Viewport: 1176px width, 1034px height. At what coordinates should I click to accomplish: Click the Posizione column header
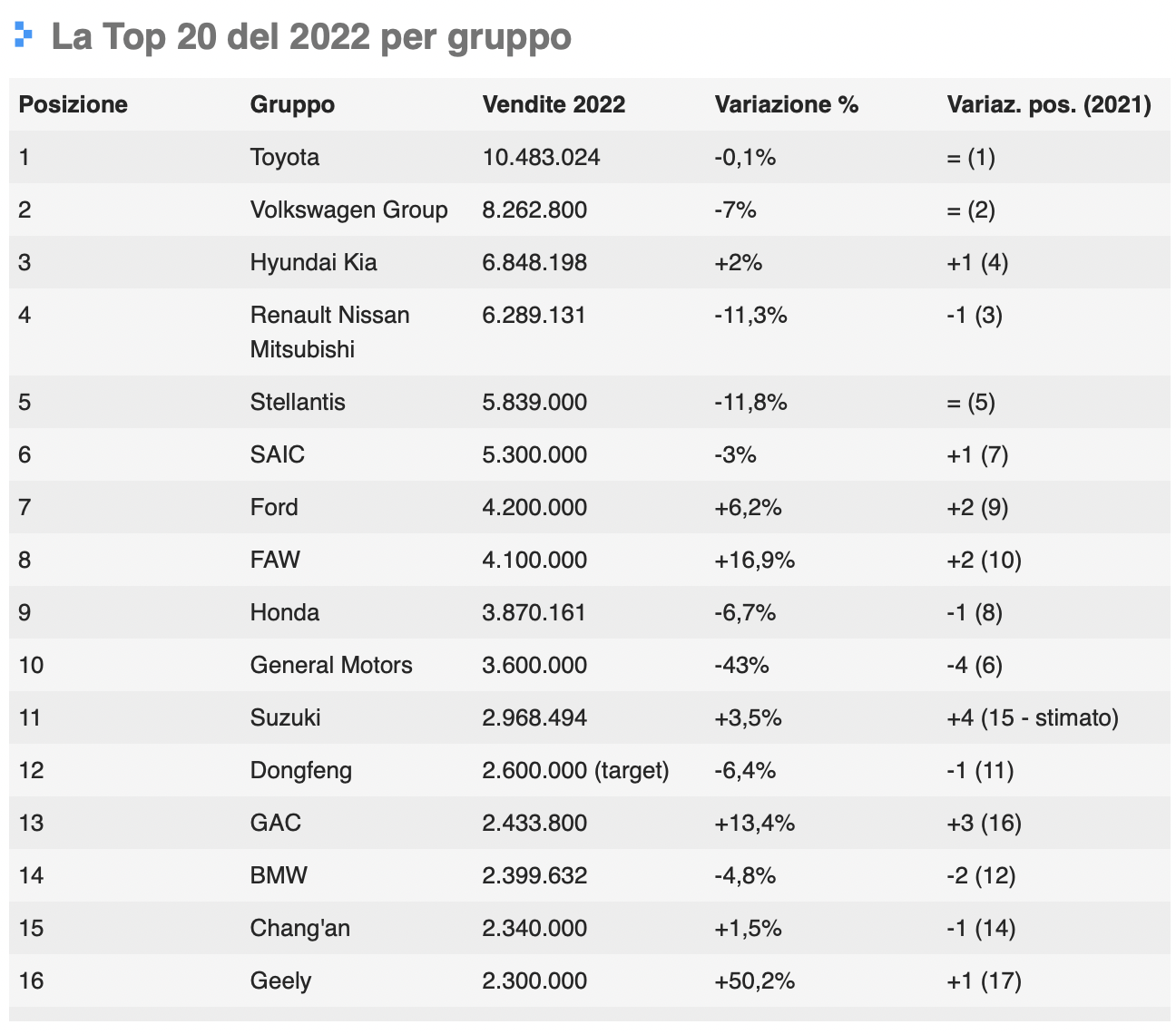(x=73, y=104)
